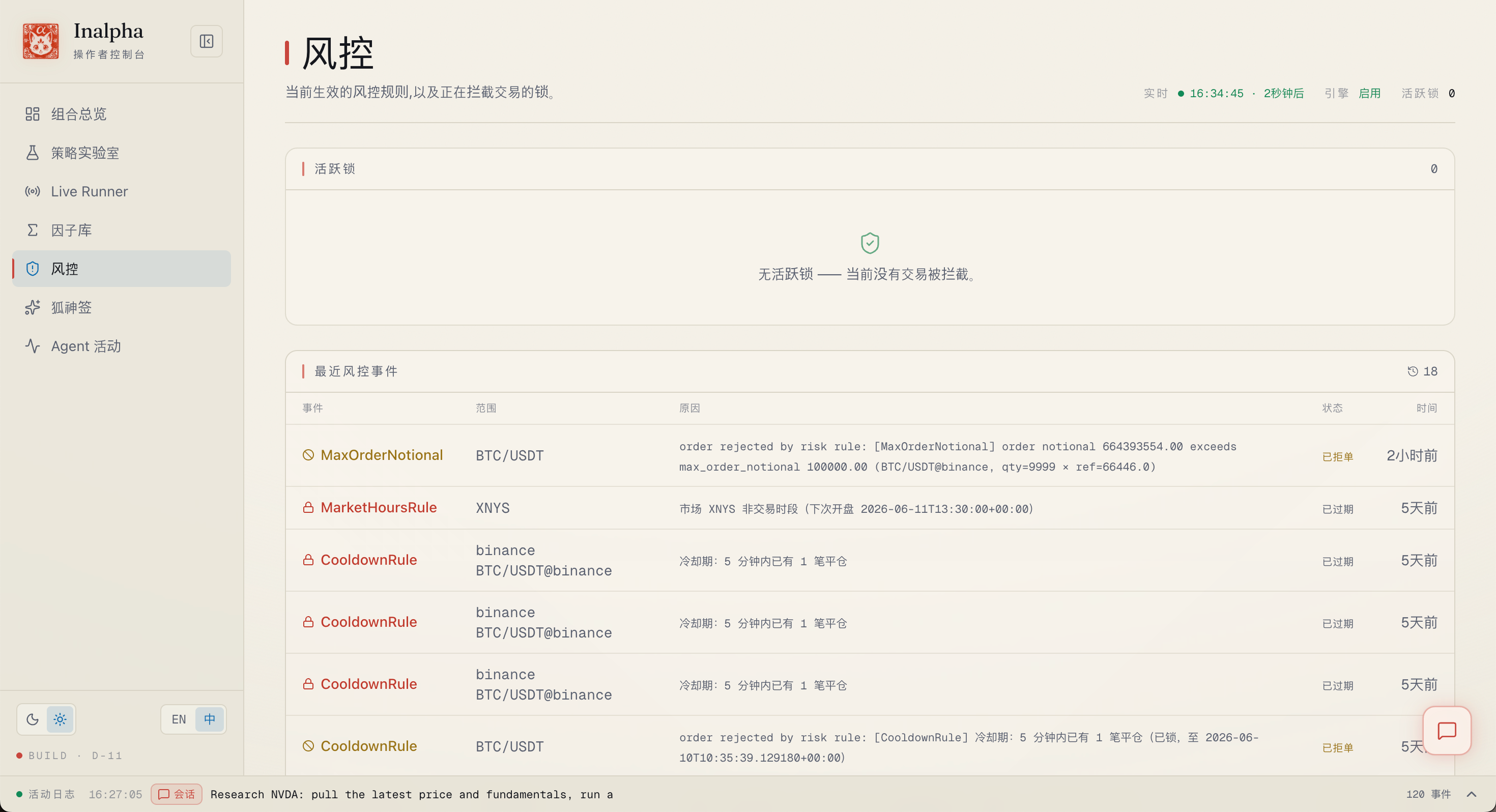The width and height of the screenshot is (1496, 812).
Task: Switch language to 中
Action: tap(209, 719)
